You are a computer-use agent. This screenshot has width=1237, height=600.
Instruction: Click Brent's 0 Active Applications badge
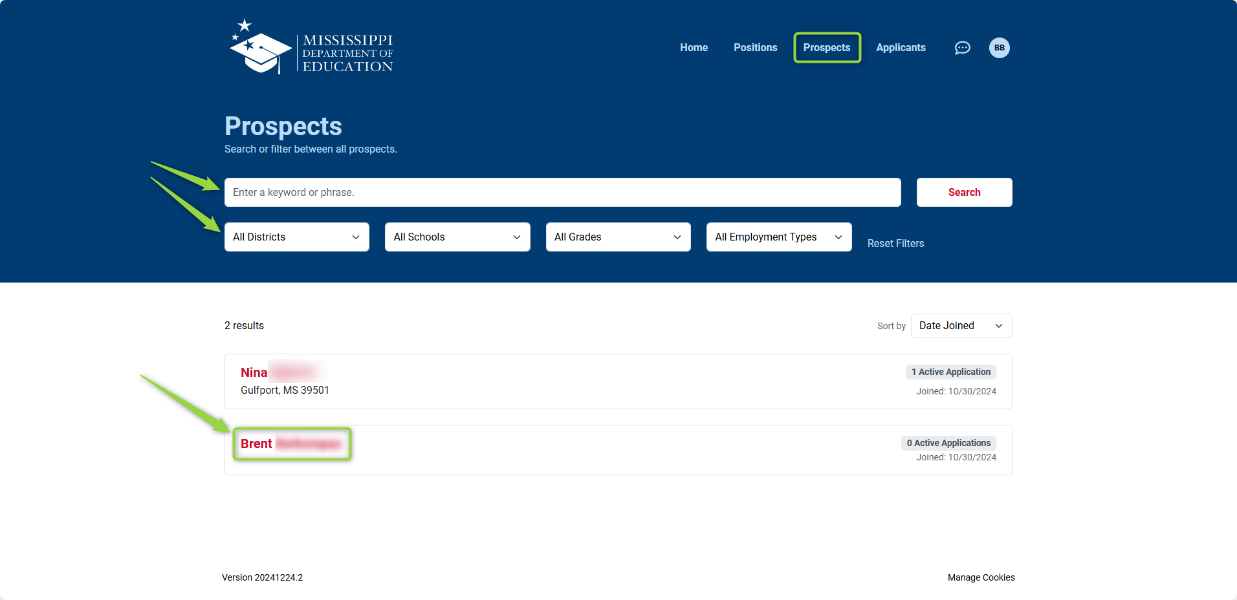pos(948,443)
